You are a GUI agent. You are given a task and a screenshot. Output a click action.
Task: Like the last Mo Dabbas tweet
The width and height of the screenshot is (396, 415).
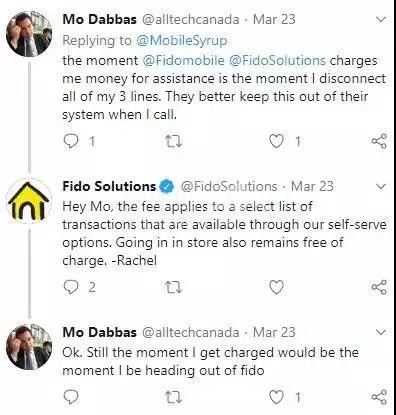tap(276, 397)
